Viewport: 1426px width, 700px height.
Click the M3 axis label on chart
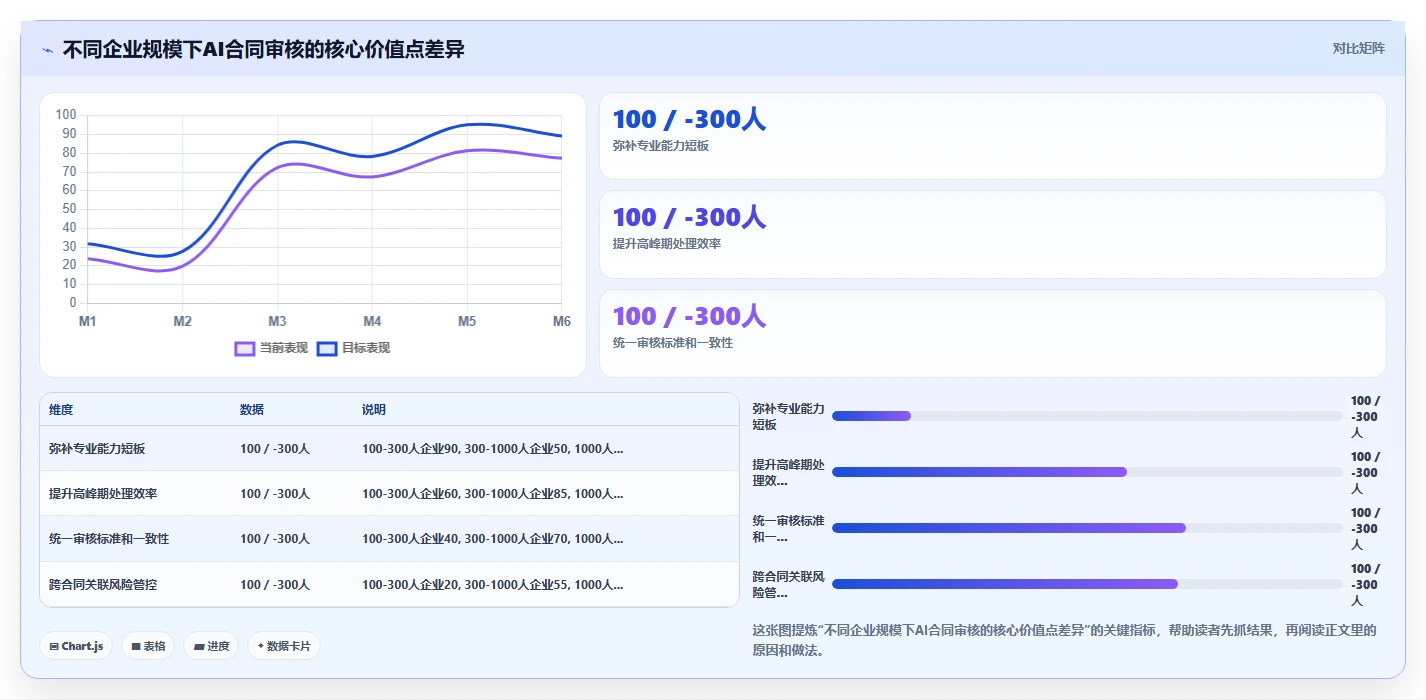(x=277, y=321)
